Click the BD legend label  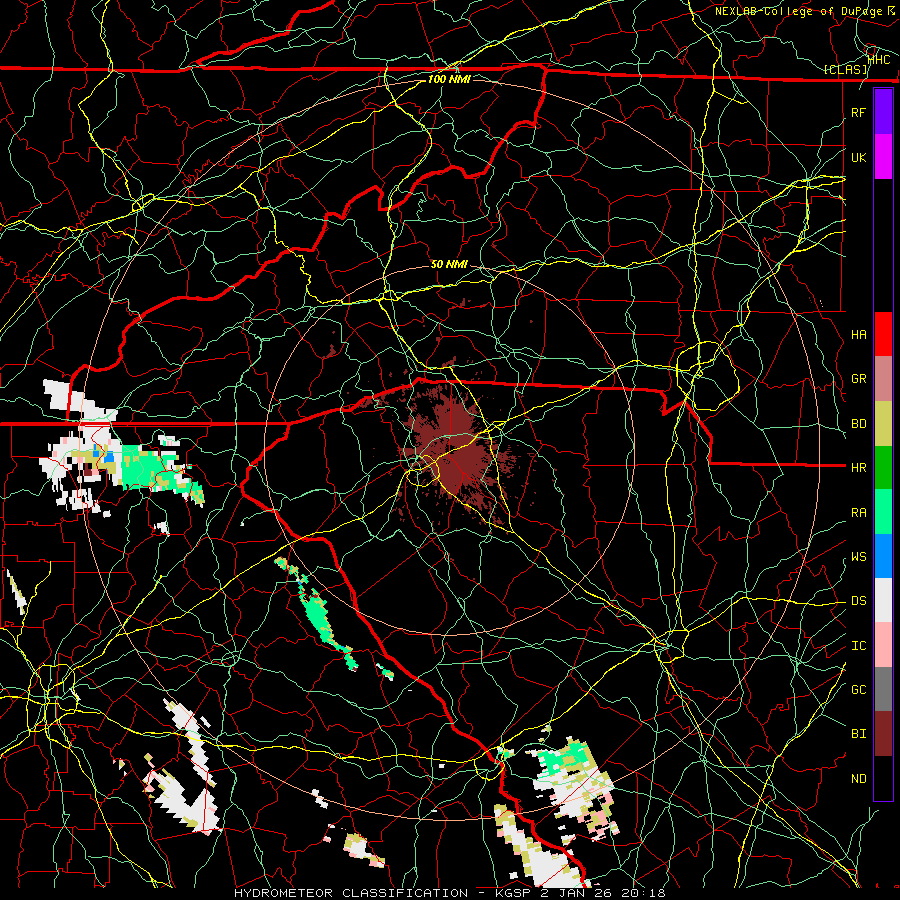coord(858,424)
